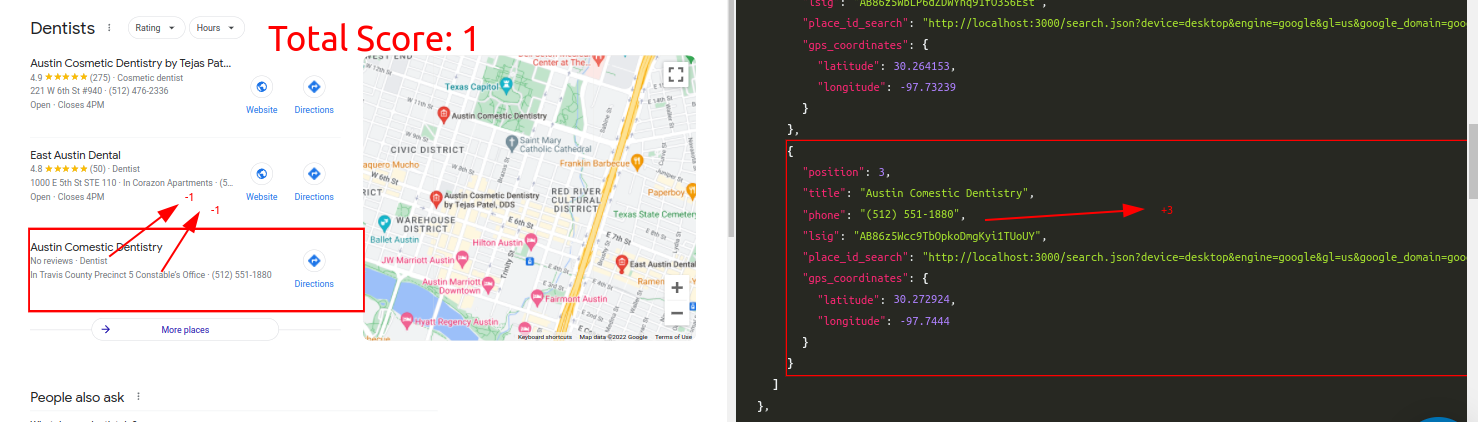This screenshot has width=1478, height=422.
Task: Click the Tejas Patel, DDS red map pin
Action: (x=435, y=198)
